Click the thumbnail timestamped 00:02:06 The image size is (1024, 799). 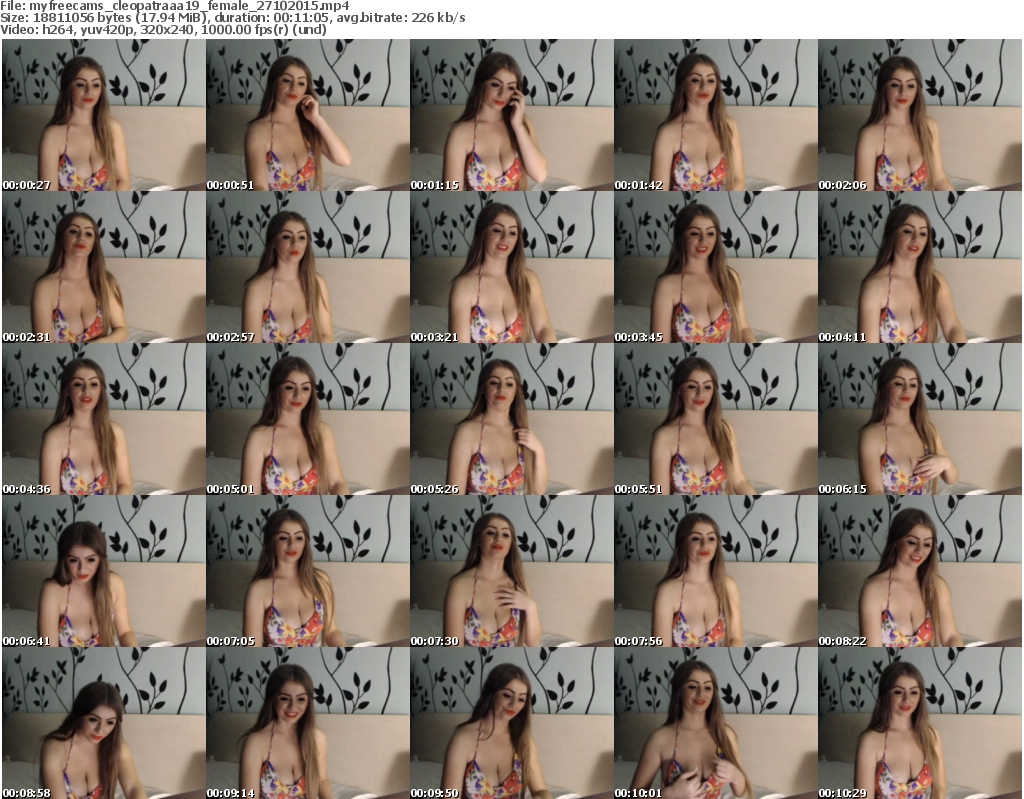tap(920, 115)
